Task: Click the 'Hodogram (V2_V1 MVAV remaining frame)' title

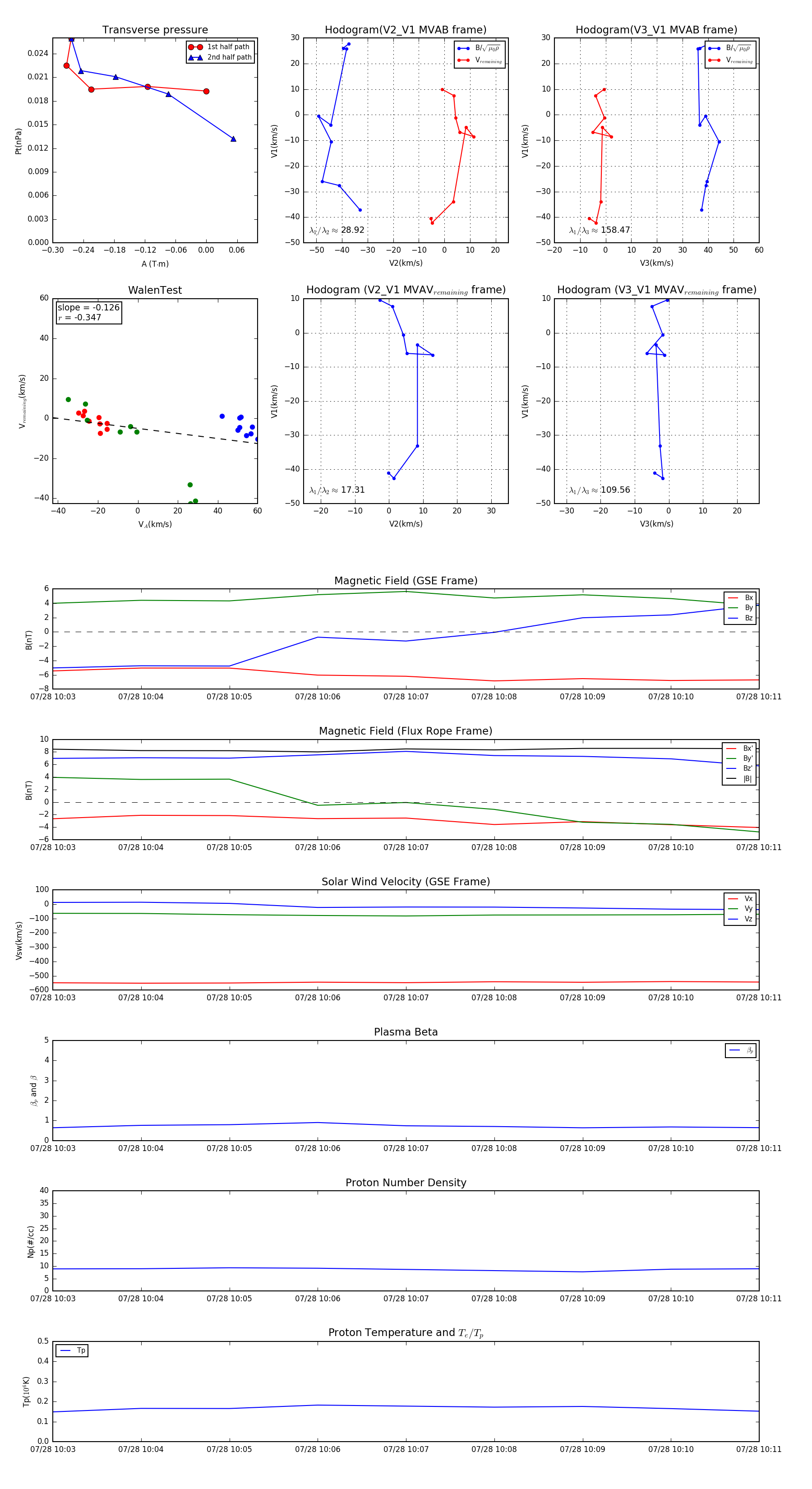Action: 406,290
